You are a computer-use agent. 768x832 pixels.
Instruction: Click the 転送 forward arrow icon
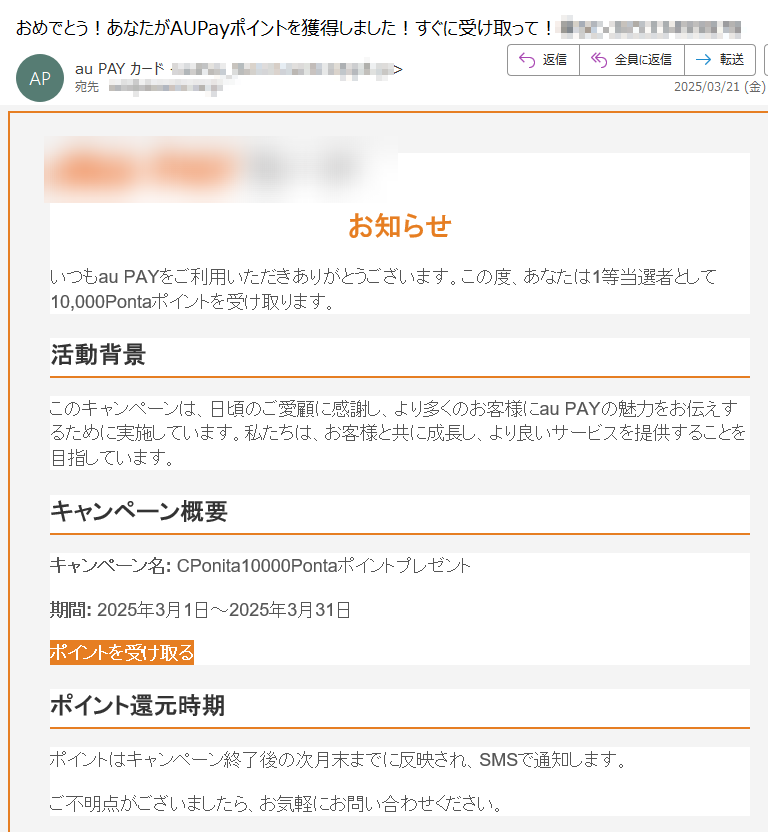tap(703, 60)
